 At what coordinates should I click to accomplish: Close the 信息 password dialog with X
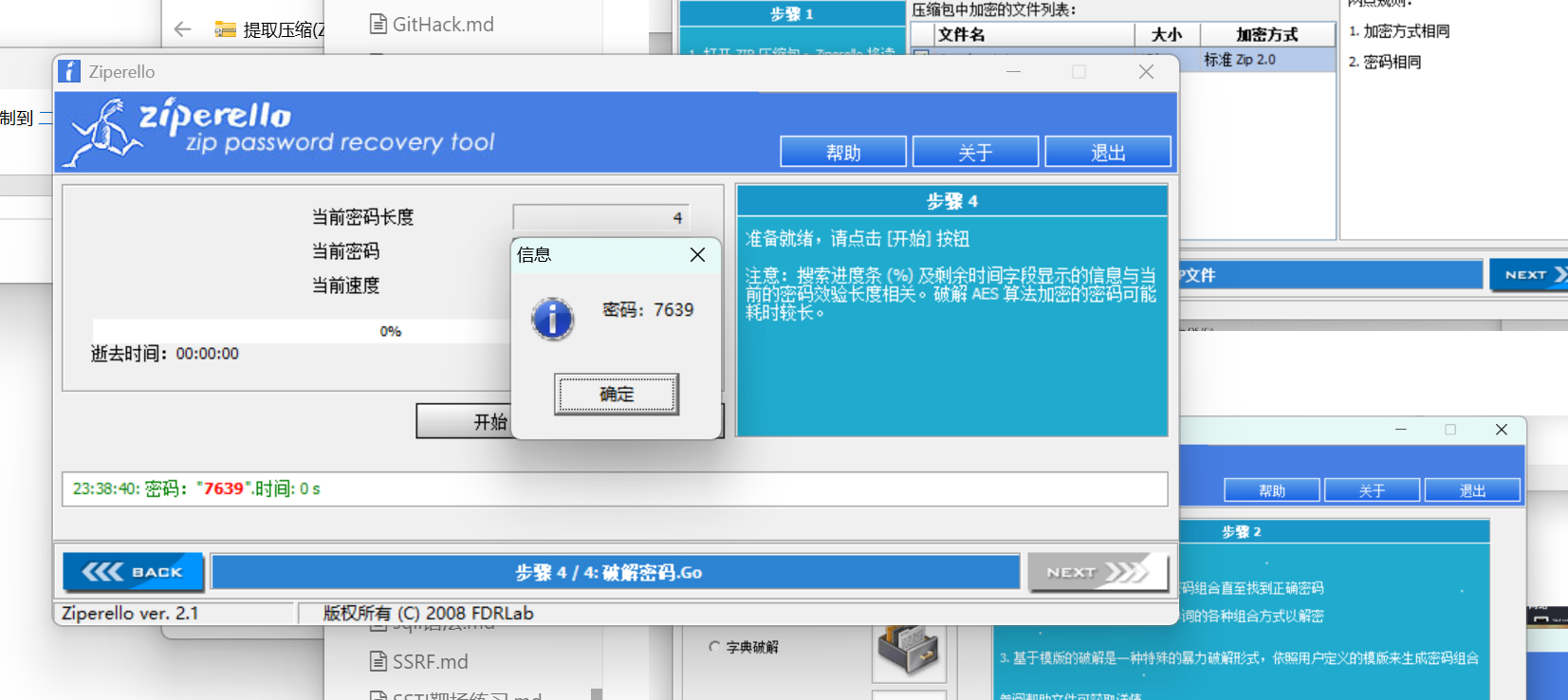pyautogui.click(x=697, y=254)
